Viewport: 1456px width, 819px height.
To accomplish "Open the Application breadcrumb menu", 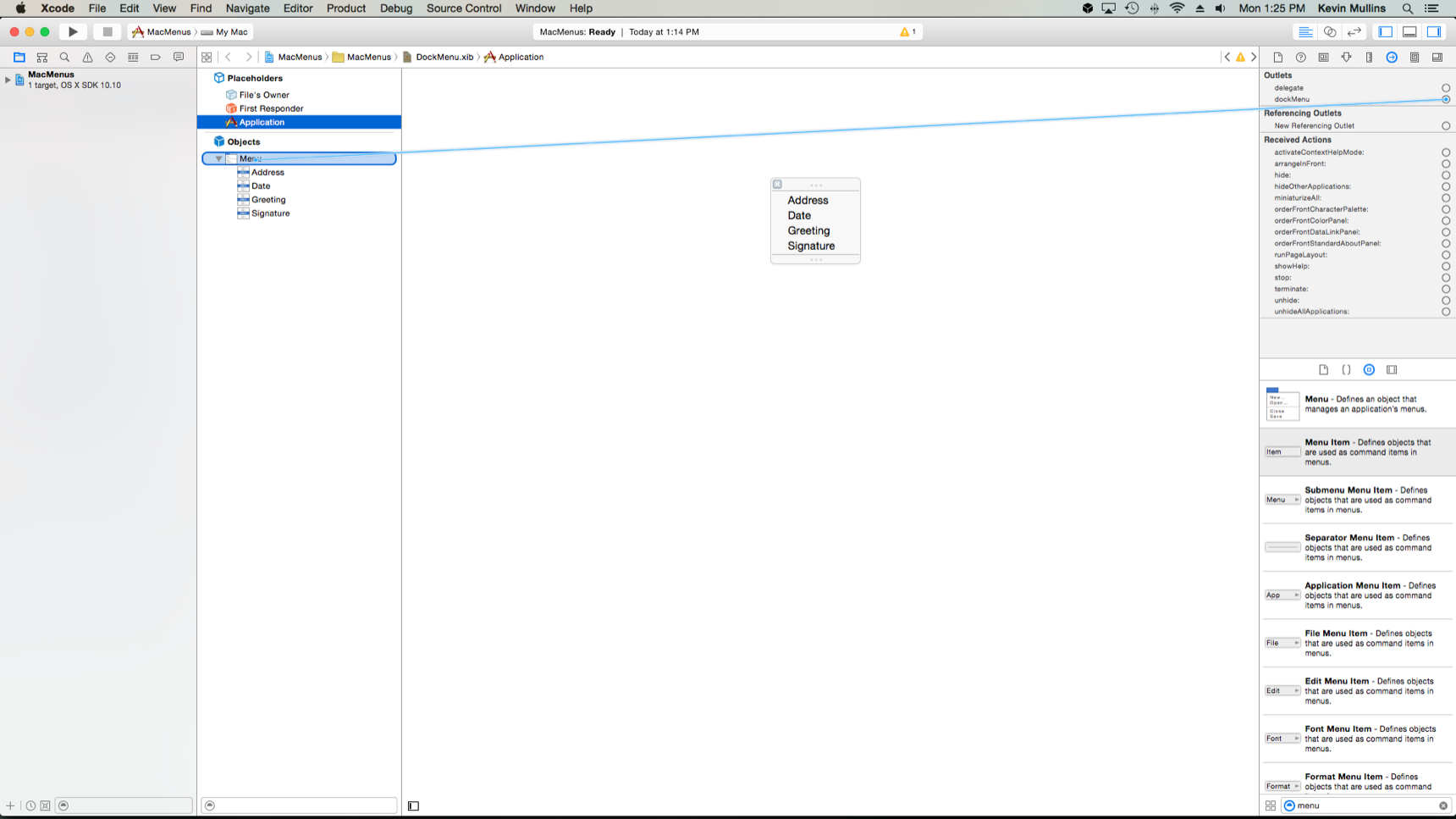I will pyautogui.click(x=514, y=58).
